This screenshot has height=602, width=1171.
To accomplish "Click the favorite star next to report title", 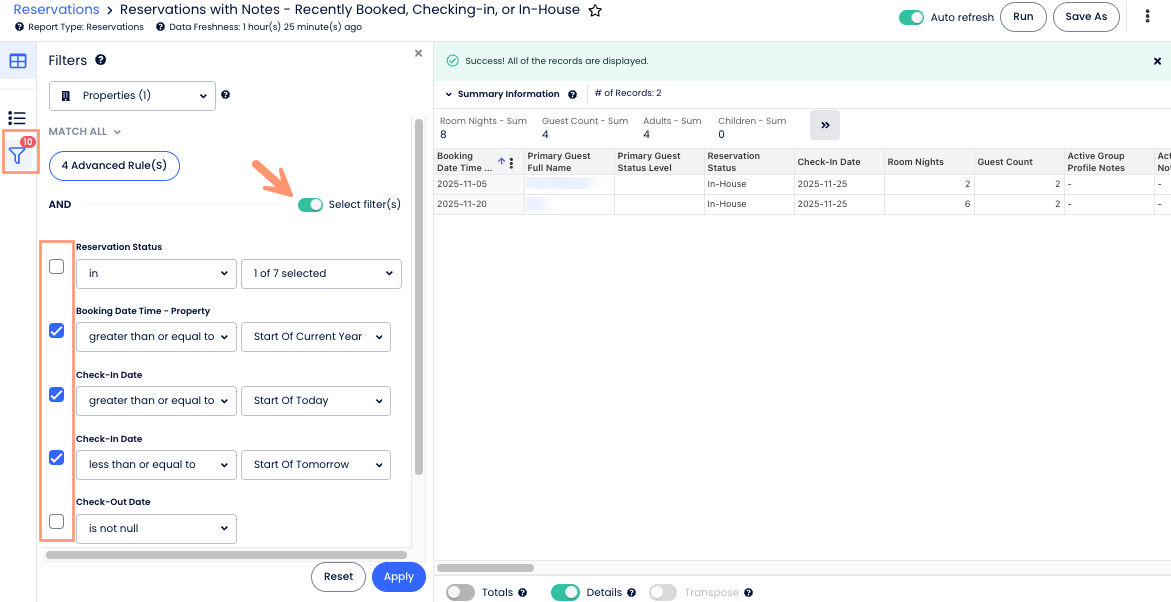I will (x=595, y=11).
